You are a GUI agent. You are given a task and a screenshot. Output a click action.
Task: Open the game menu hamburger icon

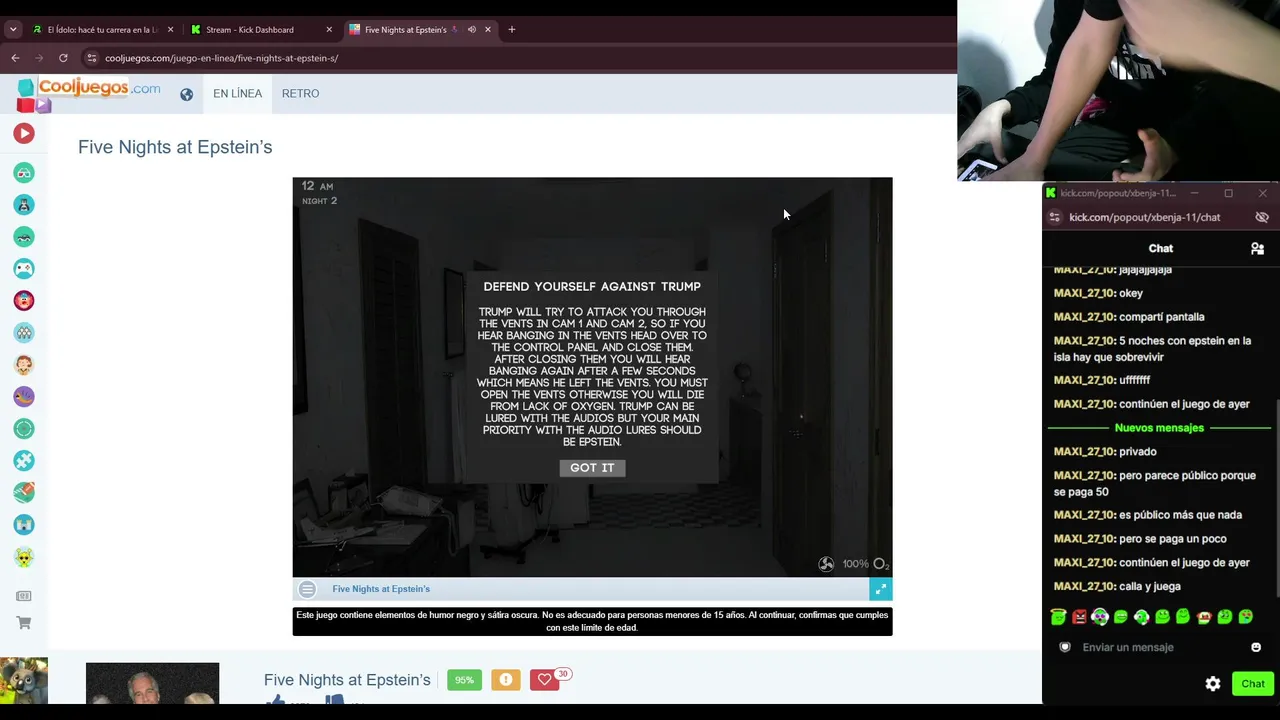tap(307, 590)
